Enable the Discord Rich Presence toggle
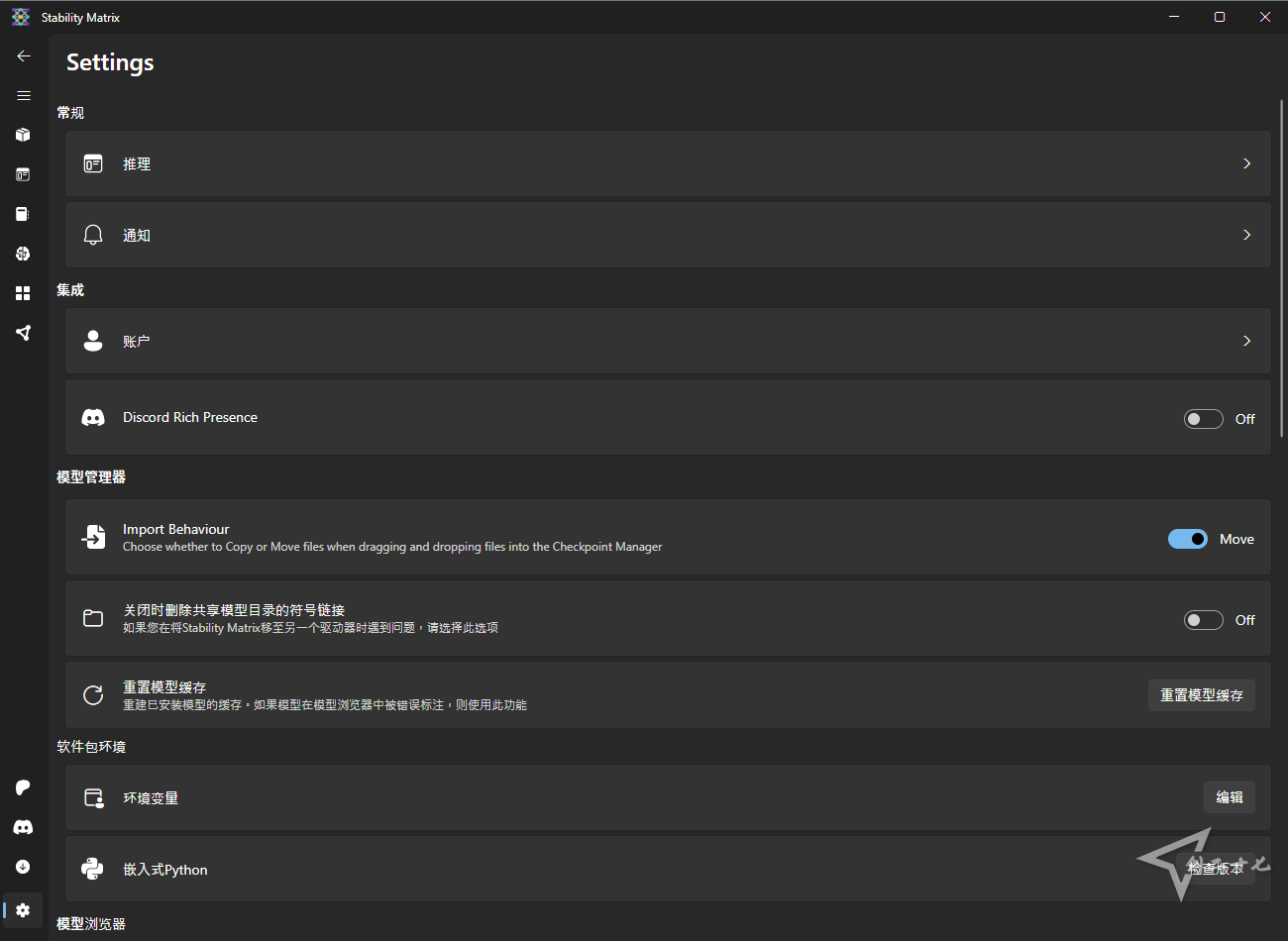The width and height of the screenshot is (1288, 941). [1203, 419]
